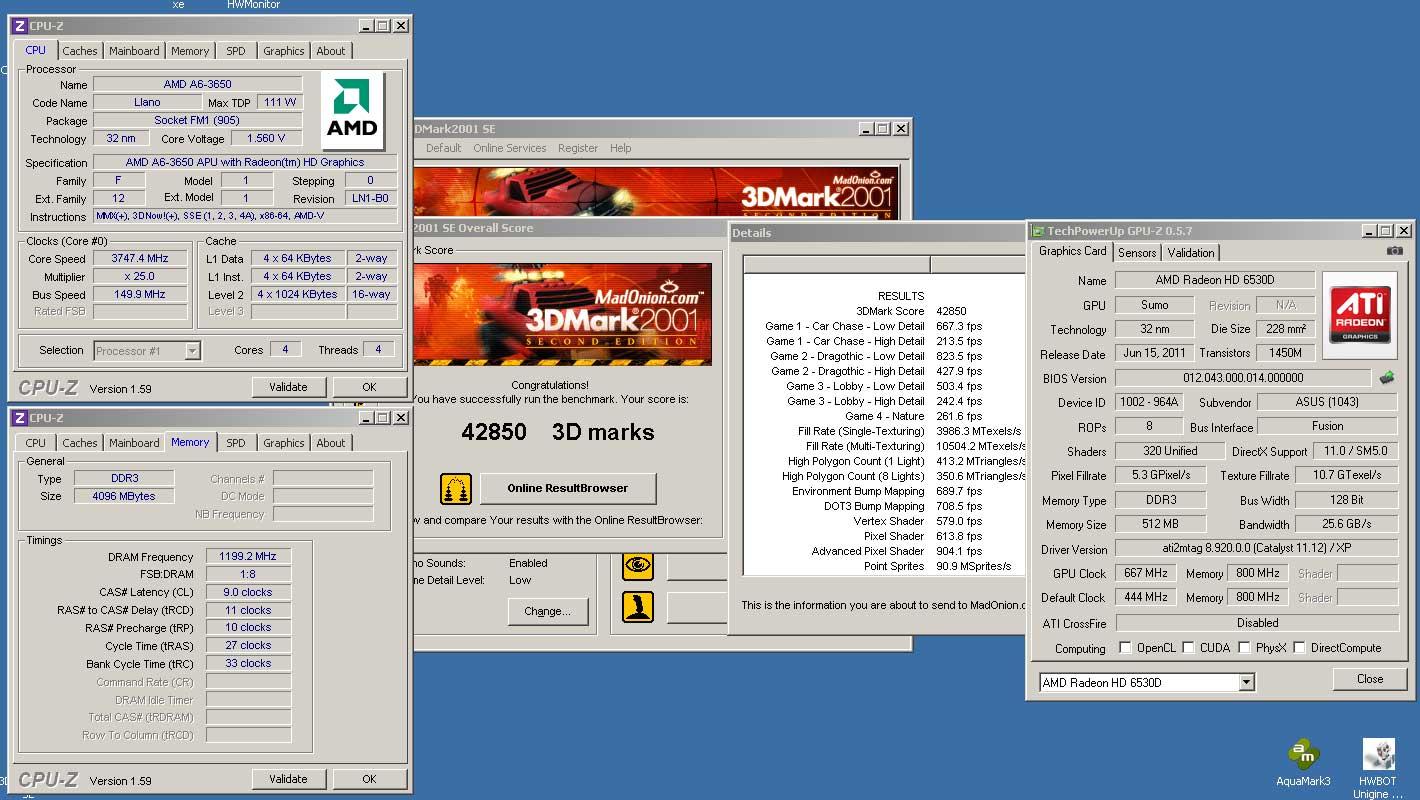Switch to Caches tab in upper CPU-Z window

tap(80, 51)
